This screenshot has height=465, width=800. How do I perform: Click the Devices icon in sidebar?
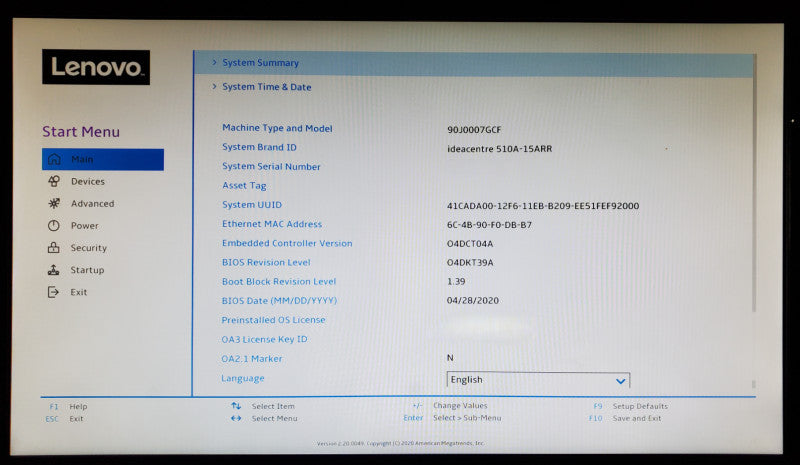[54, 181]
